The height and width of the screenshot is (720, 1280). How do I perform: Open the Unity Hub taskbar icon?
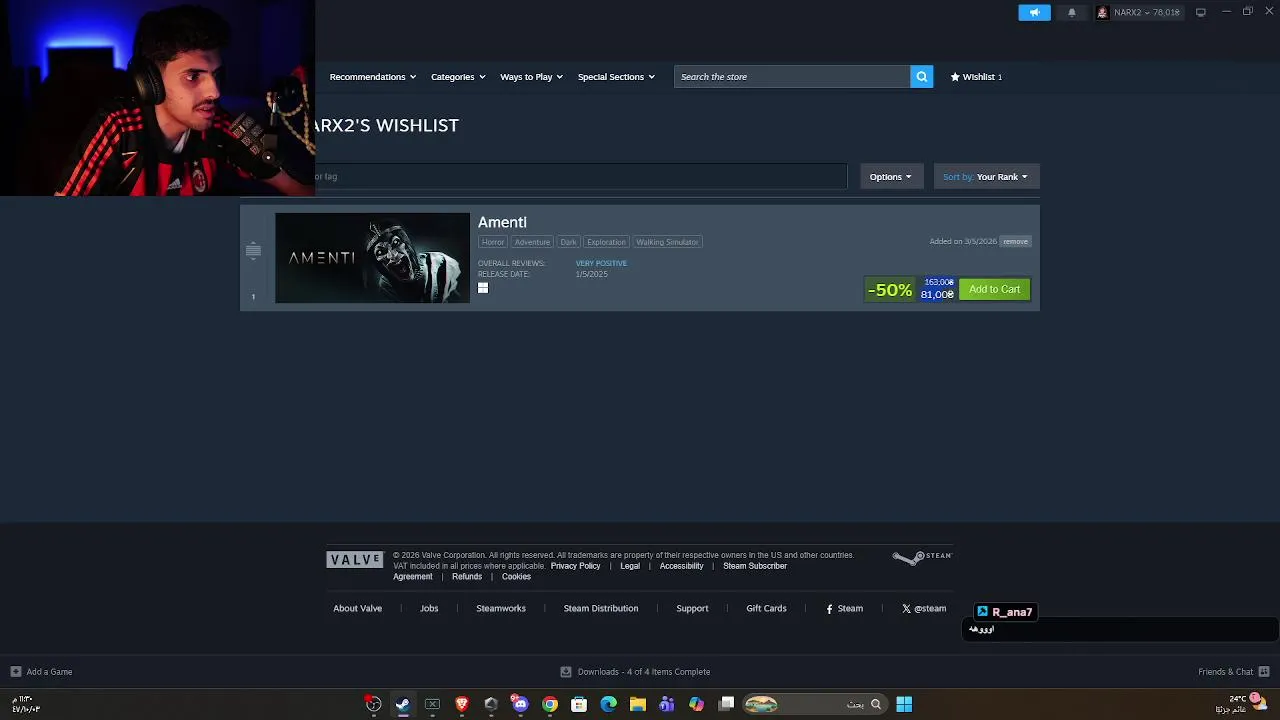tap(491, 704)
